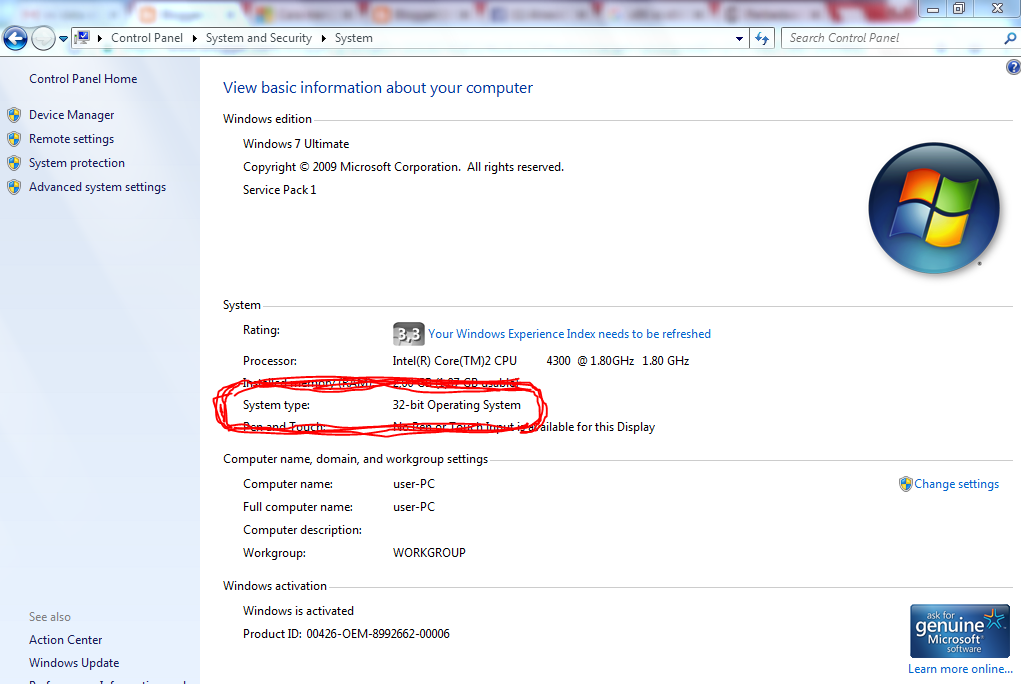Refresh the Windows Experience Index via its link
This screenshot has height=684, width=1021.
click(x=570, y=333)
